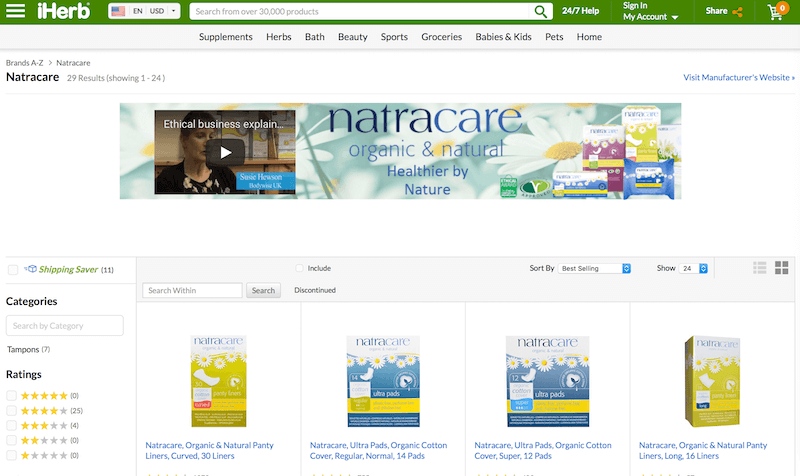
Task: Open the Show 24 results dropdown
Action: [693, 268]
